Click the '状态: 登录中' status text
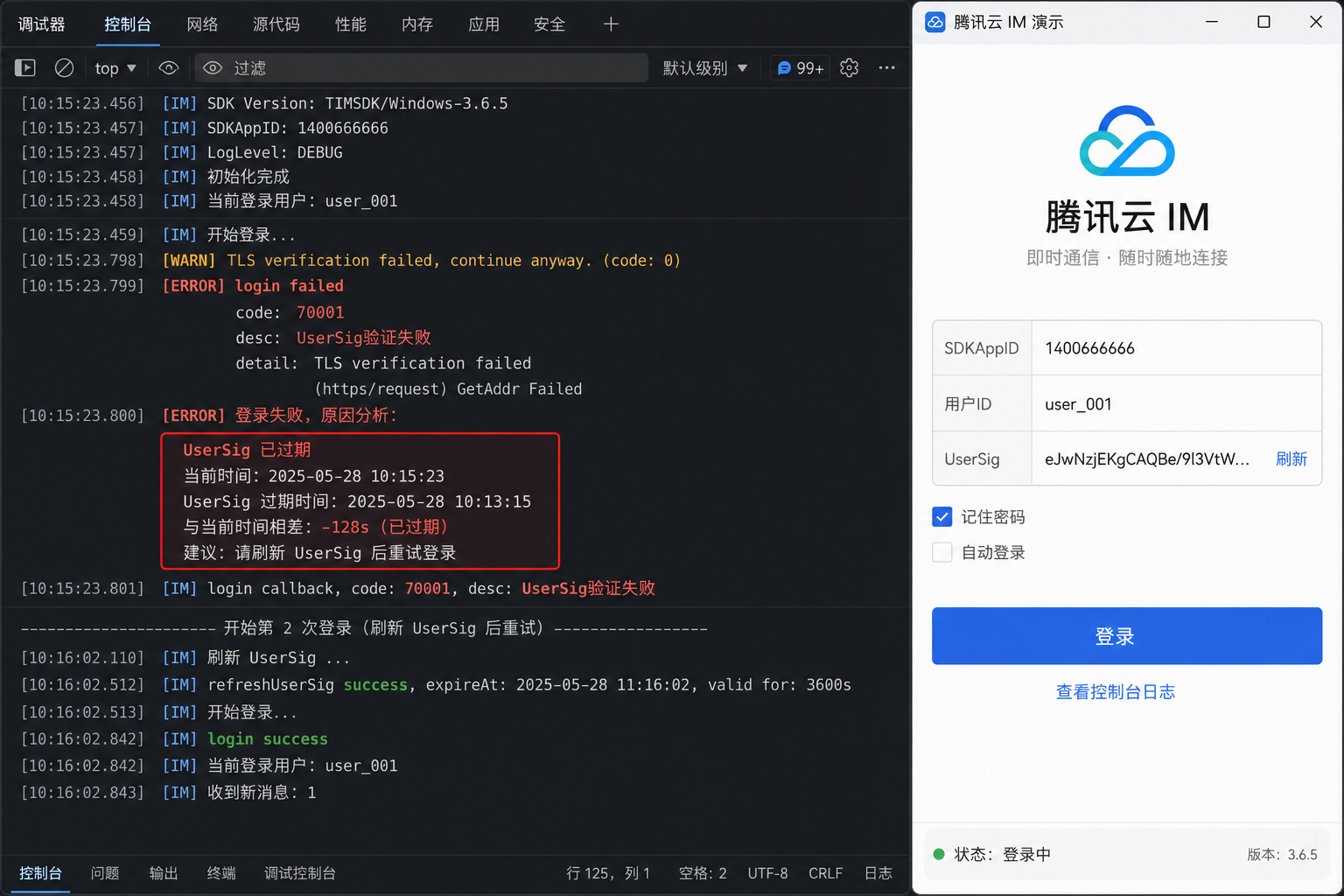This screenshot has height=896, width=1344. tap(1002, 854)
